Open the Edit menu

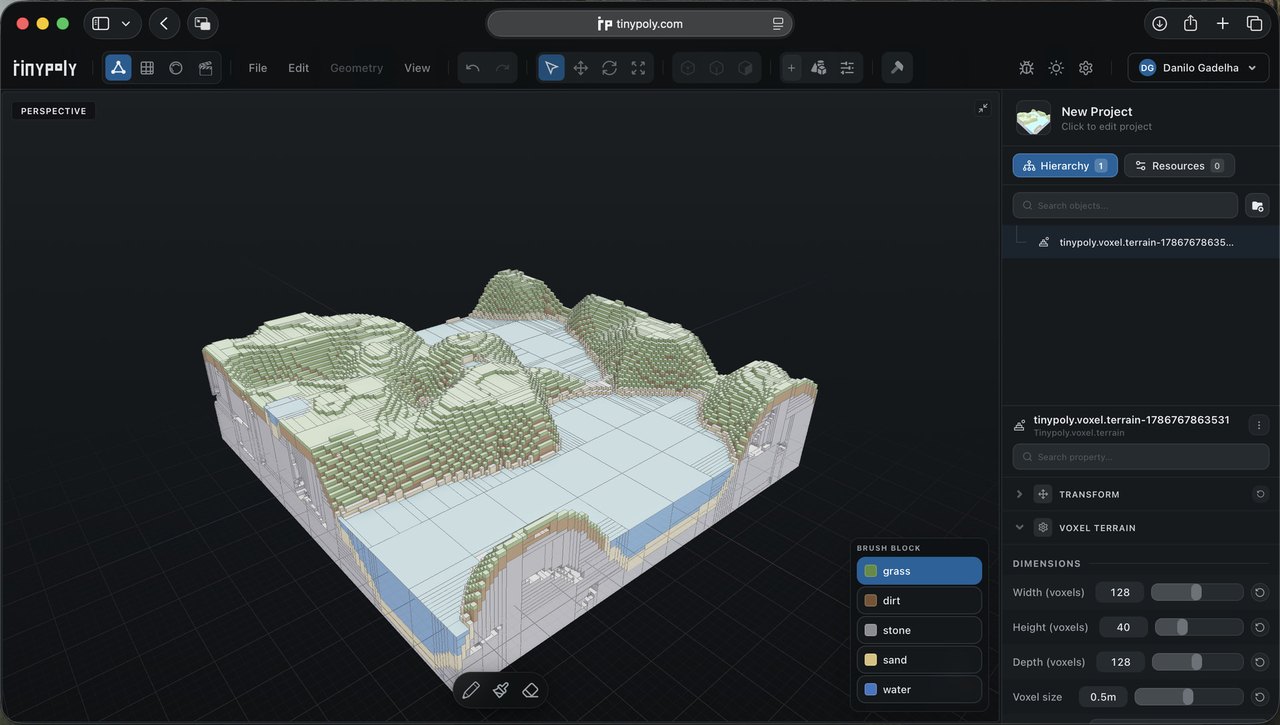pyautogui.click(x=298, y=68)
